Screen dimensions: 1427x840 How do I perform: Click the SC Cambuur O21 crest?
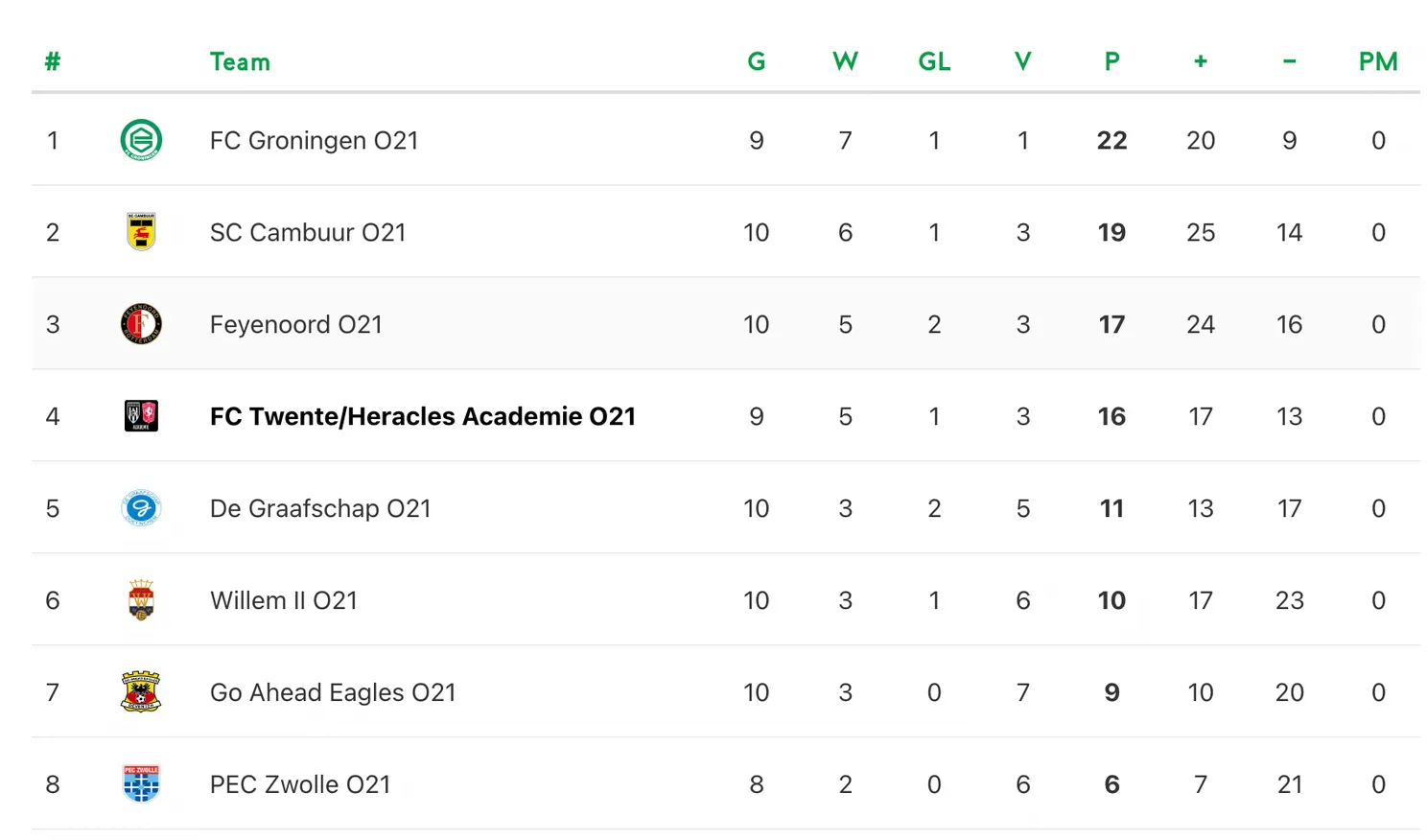tap(141, 232)
